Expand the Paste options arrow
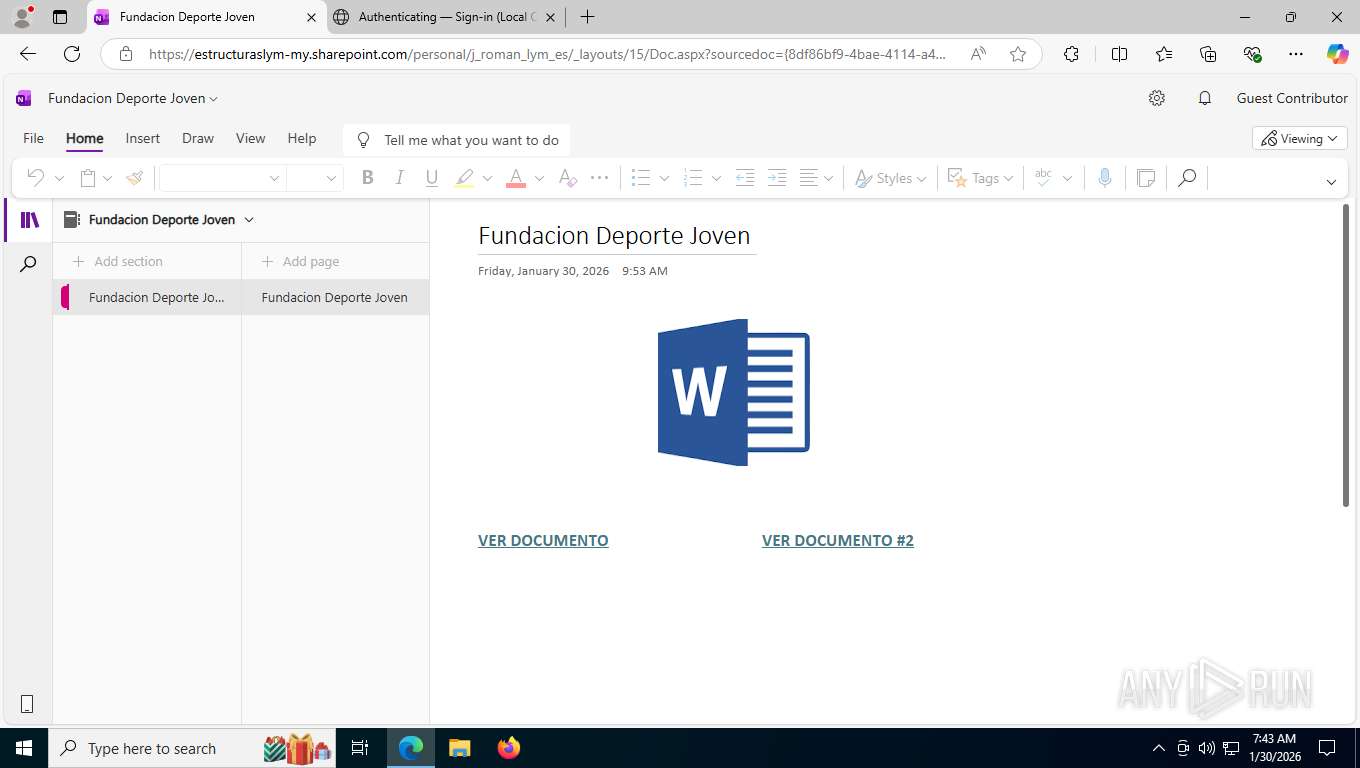The width and height of the screenshot is (1360, 768). click(x=107, y=179)
